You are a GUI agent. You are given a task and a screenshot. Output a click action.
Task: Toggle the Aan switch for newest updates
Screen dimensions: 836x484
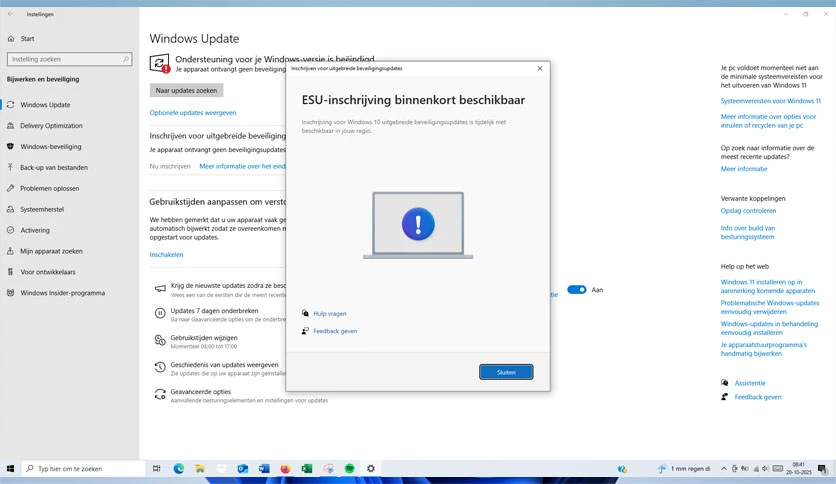(576, 289)
